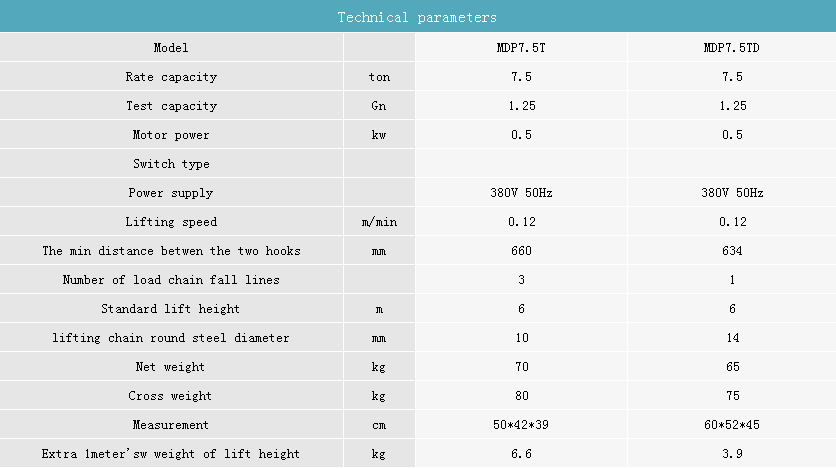
Task: Click the Cross weight row label
Action: 170,396
